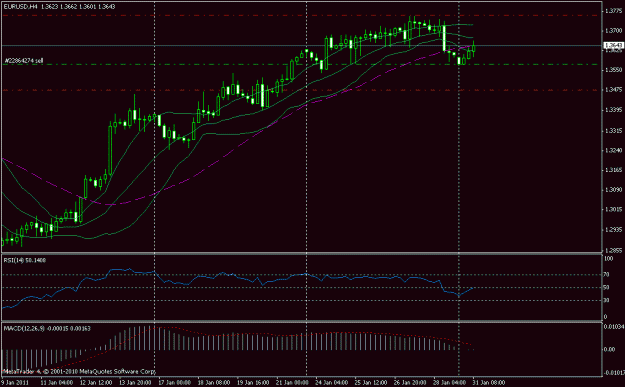Click the 1.3015 price axis label
This screenshot has height=387, width=625.
pos(613,210)
